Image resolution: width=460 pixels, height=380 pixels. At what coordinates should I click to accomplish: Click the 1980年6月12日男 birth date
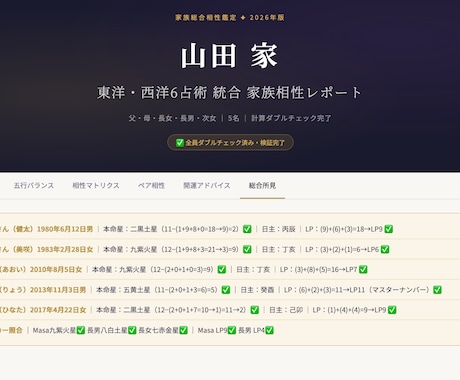pos(65,229)
